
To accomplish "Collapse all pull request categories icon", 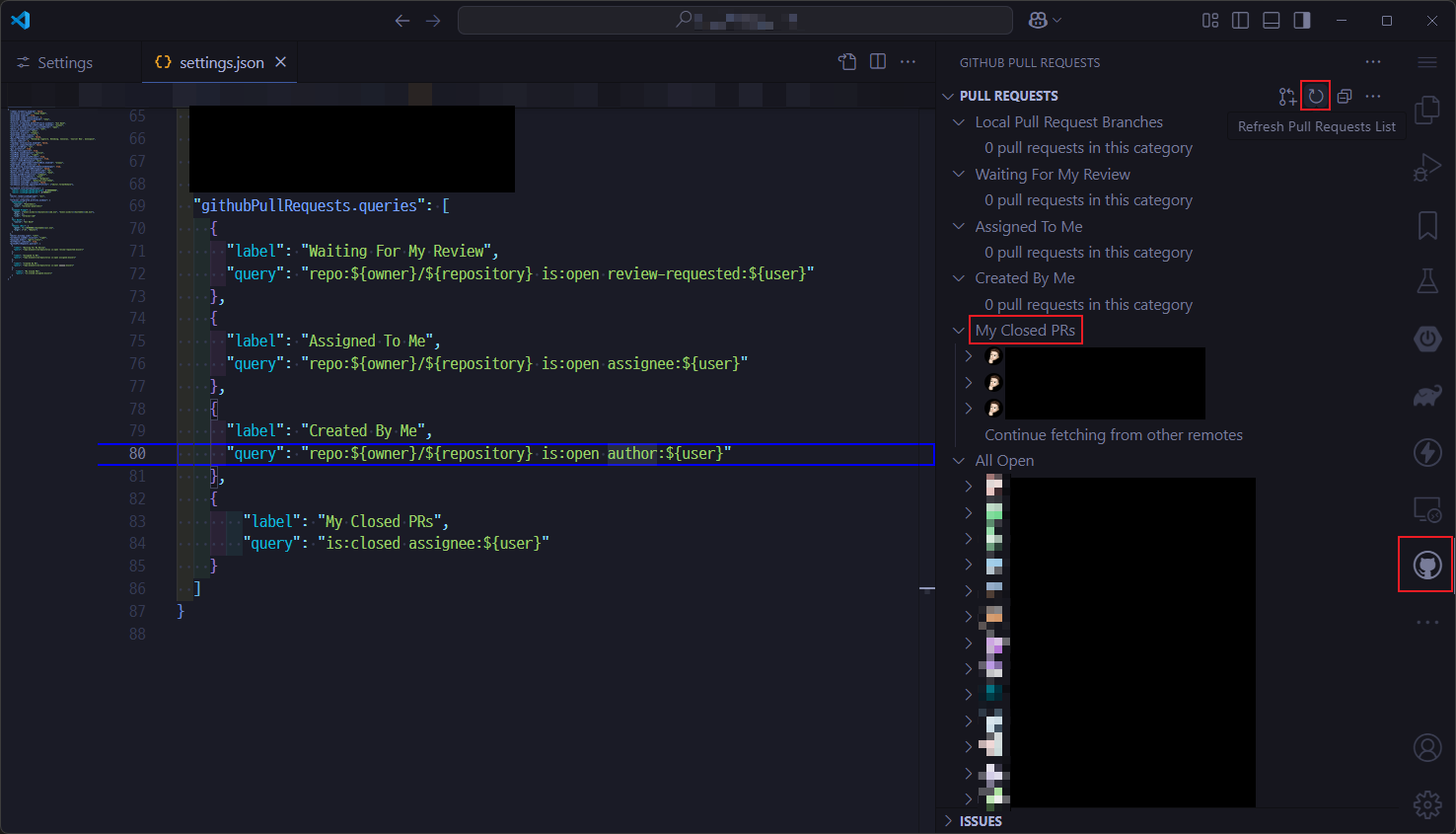I will click(1345, 96).
